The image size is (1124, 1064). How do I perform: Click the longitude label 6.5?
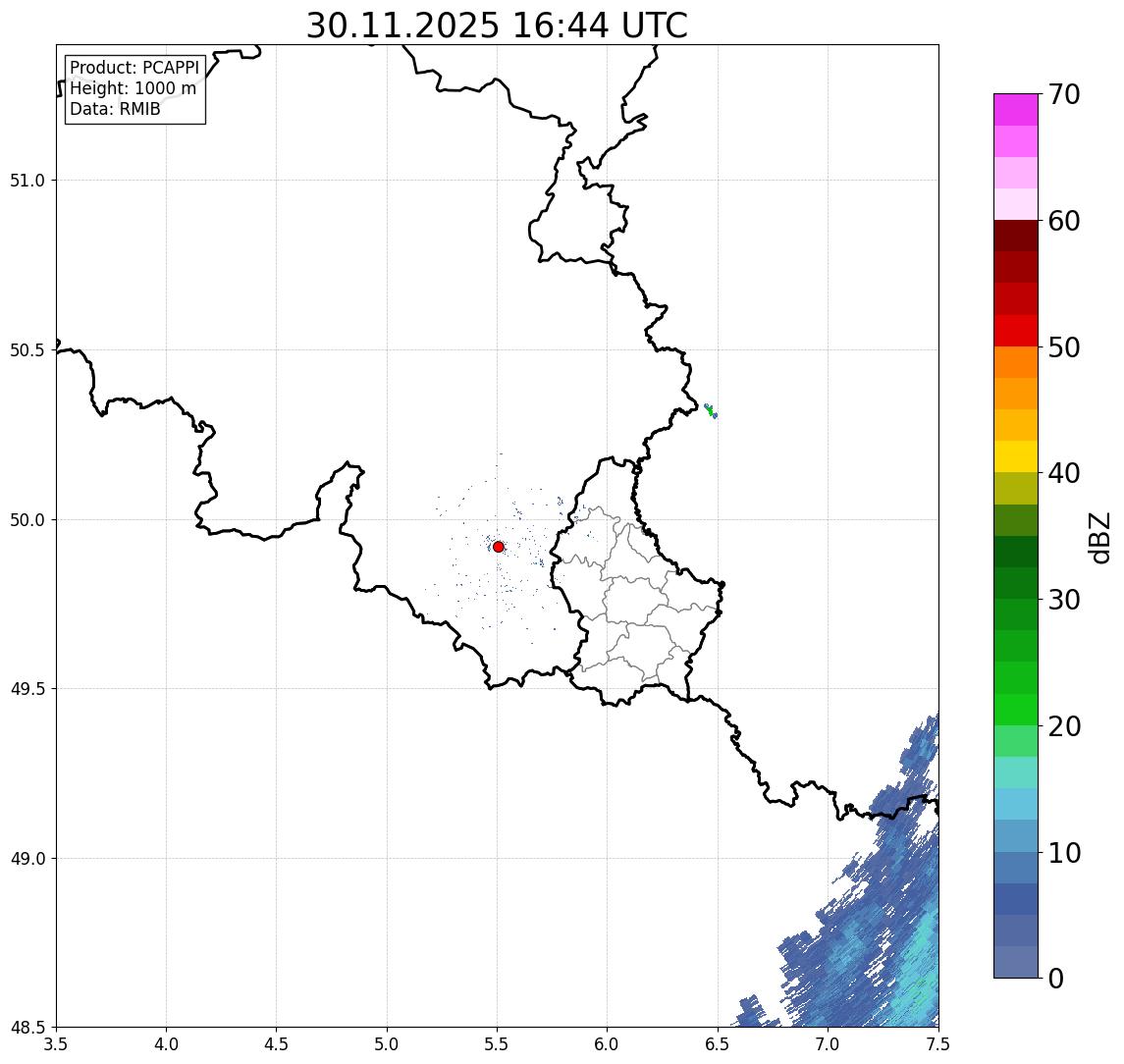tap(718, 1044)
